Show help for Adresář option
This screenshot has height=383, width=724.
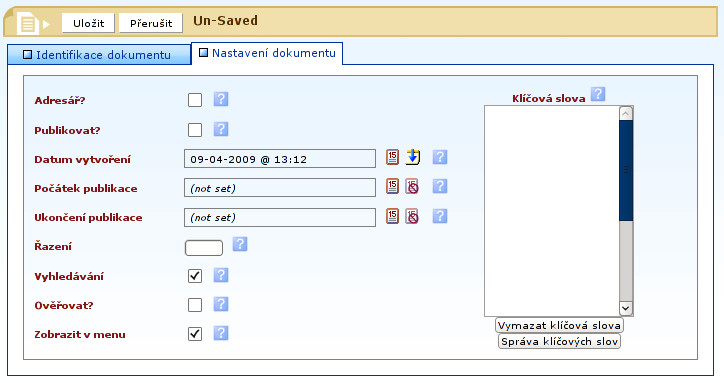(x=221, y=99)
